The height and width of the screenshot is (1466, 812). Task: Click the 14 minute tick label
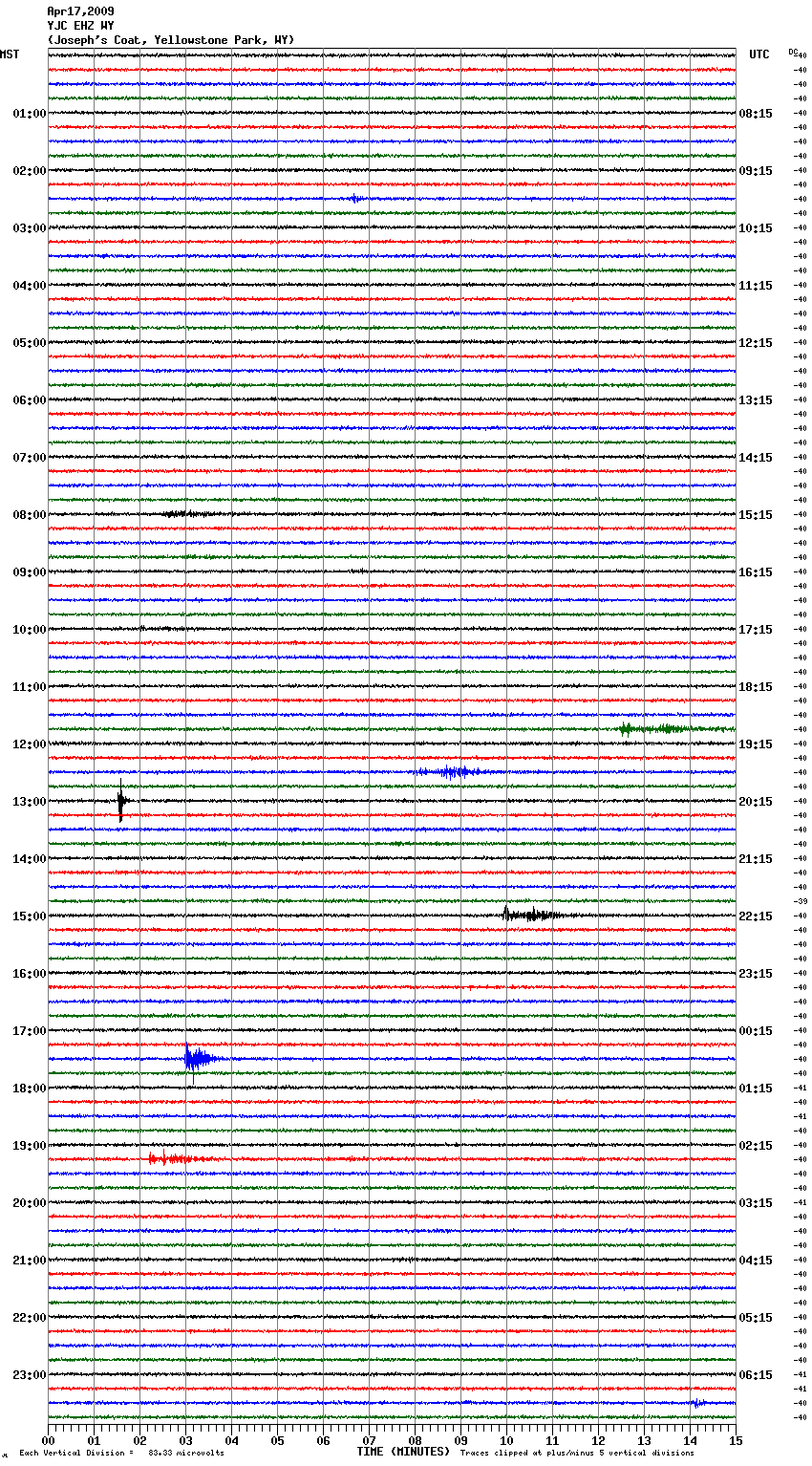pos(690,1440)
